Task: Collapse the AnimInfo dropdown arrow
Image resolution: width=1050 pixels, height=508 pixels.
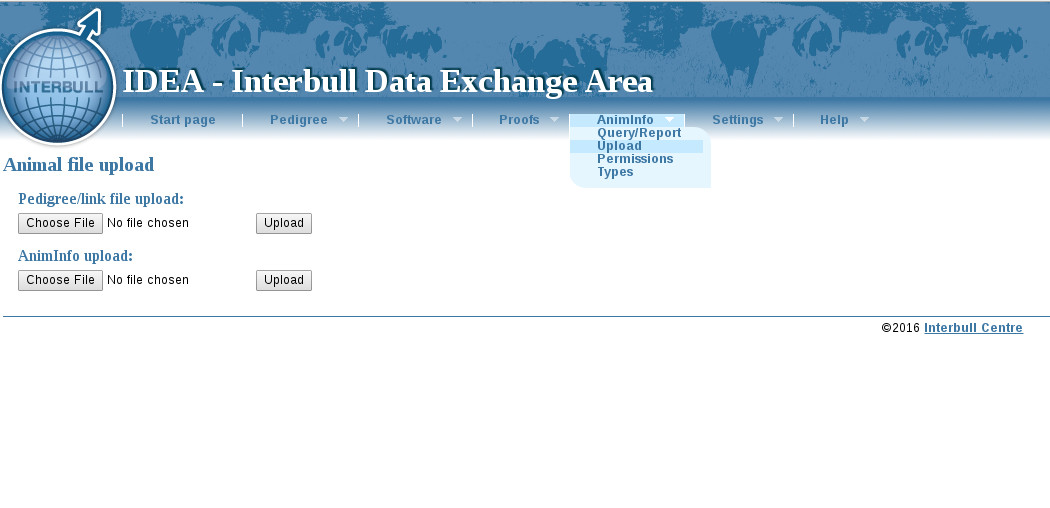Action: (669, 120)
